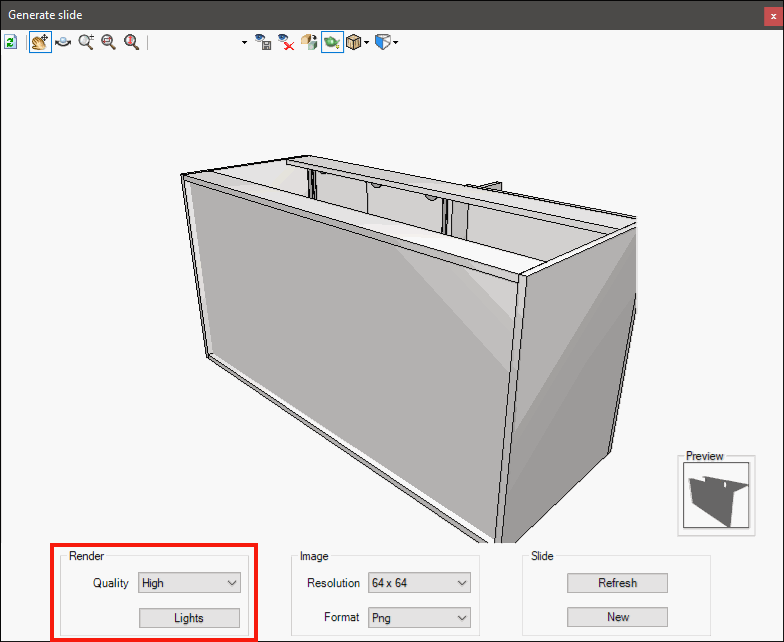Click the Delete view eye icon
This screenshot has width=784, height=642.
[286, 42]
